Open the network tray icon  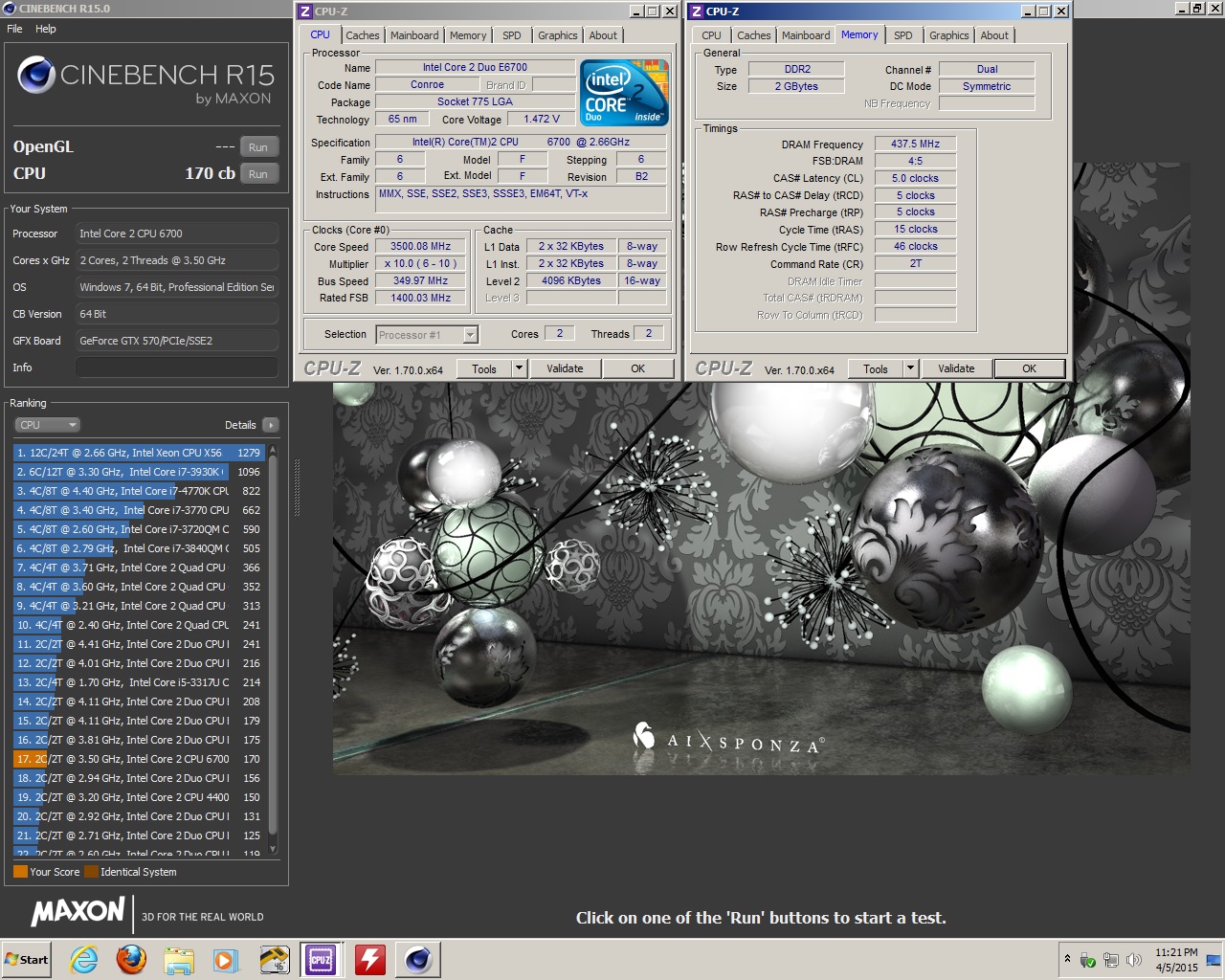[1111, 960]
